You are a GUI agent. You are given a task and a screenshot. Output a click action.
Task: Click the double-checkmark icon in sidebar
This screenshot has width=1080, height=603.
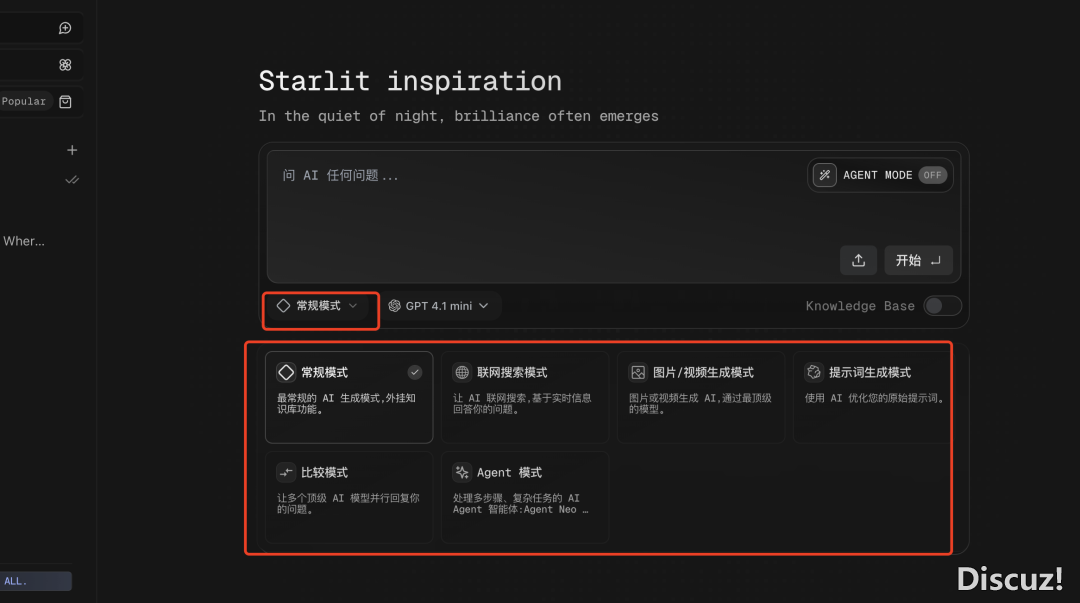pos(72,180)
